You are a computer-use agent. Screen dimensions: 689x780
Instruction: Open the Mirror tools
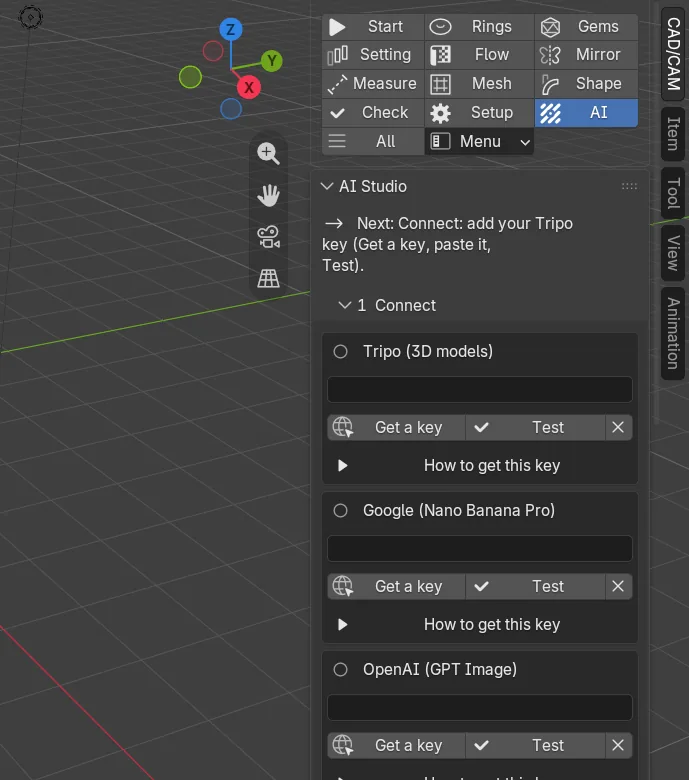tap(587, 55)
